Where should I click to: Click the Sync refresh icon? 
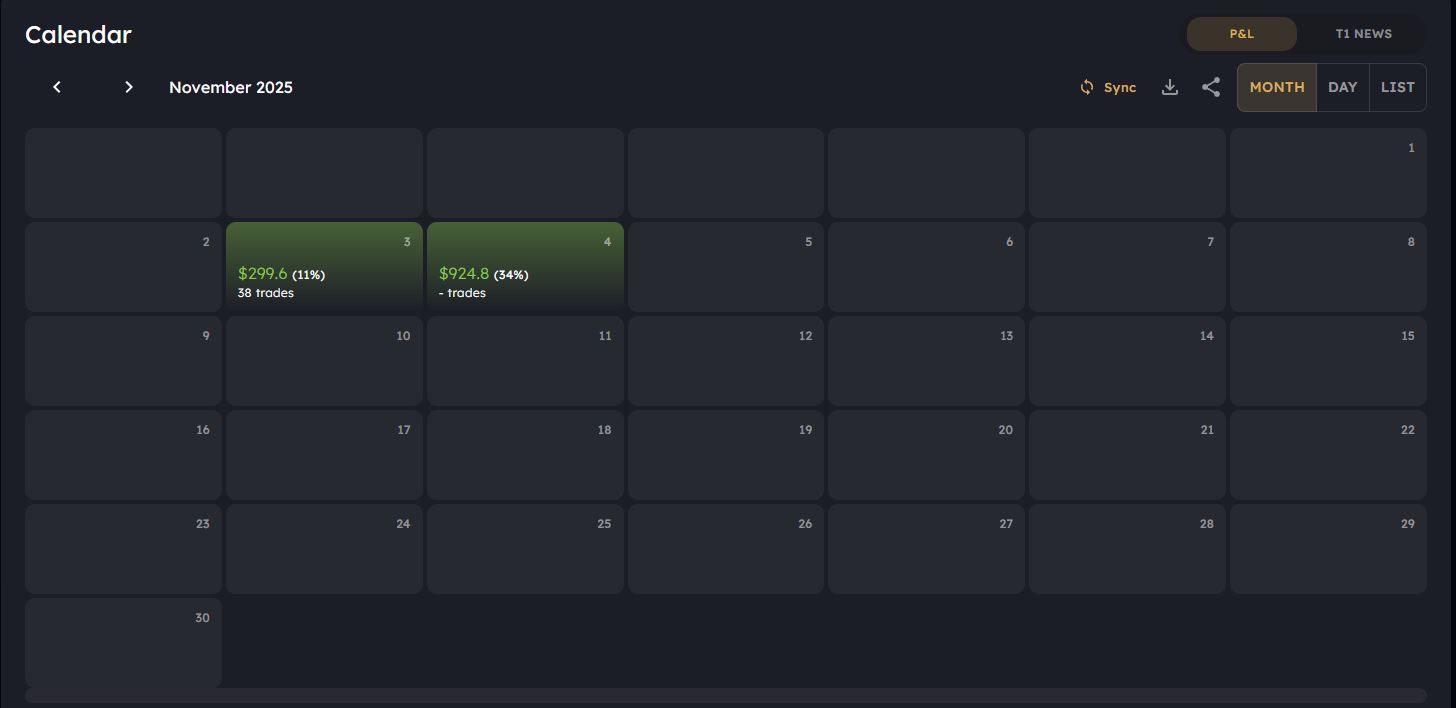pos(1087,87)
